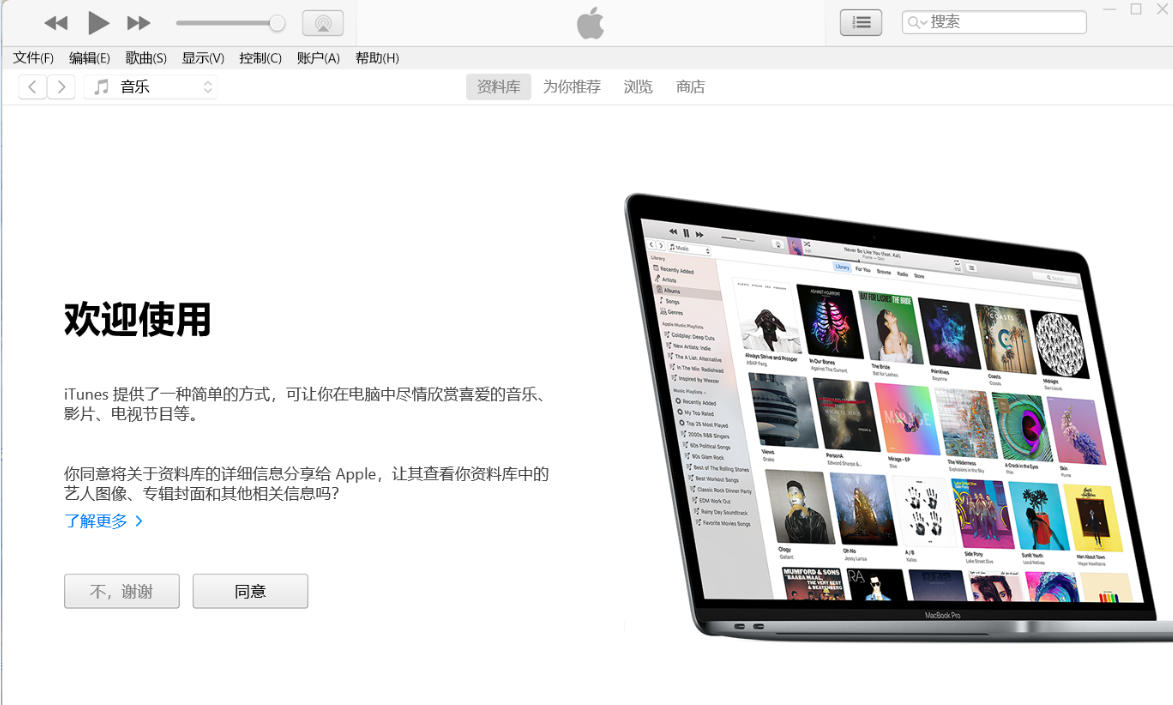Open the 控制(C) menu
1173x705 pixels.
tap(260, 57)
